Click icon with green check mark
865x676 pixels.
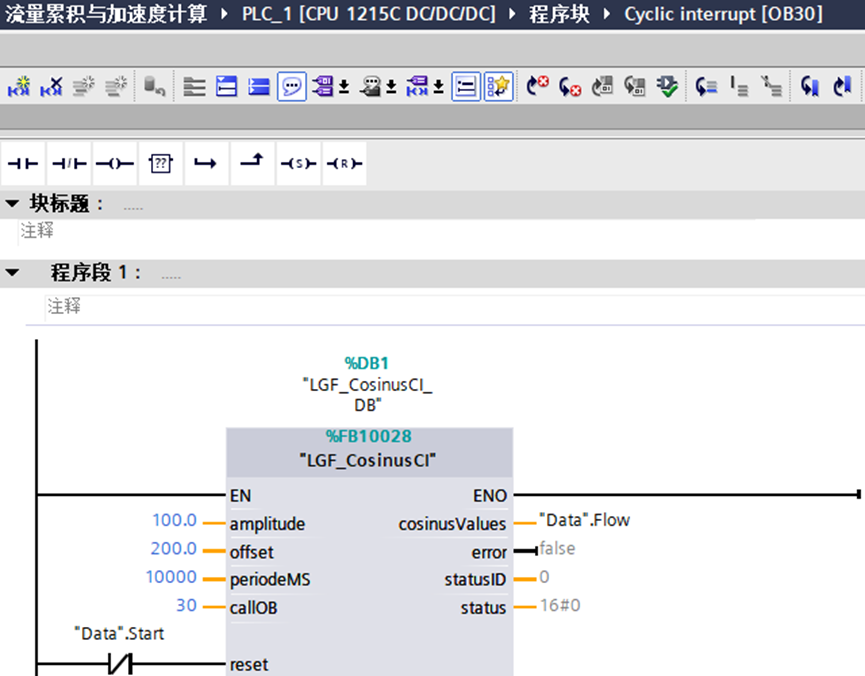click(x=668, y=86)
